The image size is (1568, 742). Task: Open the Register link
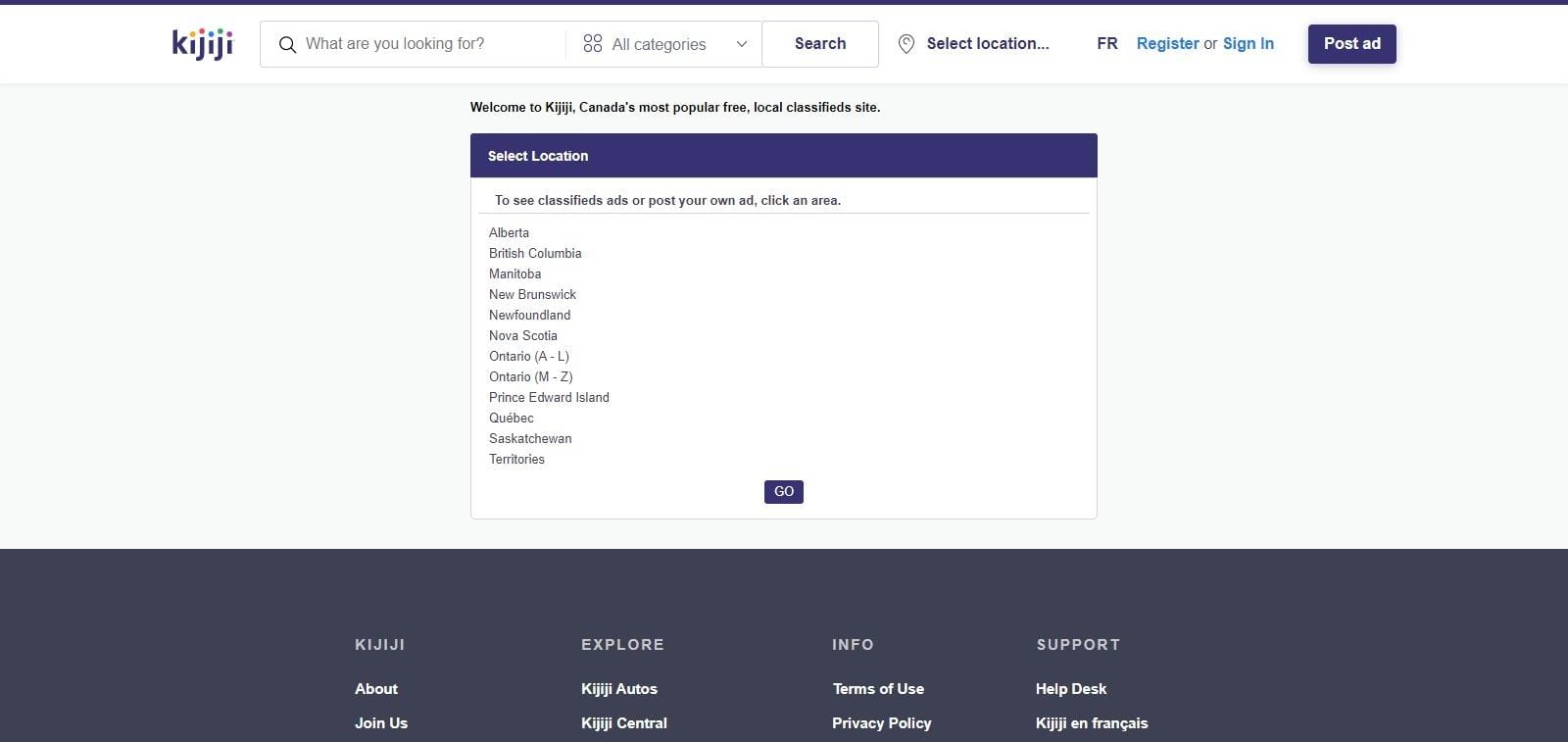(x=1167, y=43)
